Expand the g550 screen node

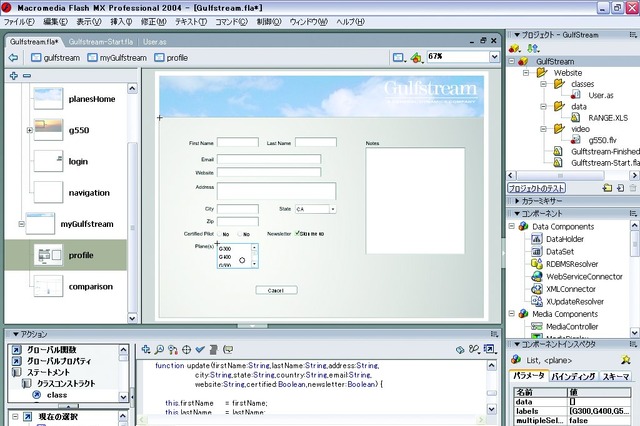click(x=29, y=130)
